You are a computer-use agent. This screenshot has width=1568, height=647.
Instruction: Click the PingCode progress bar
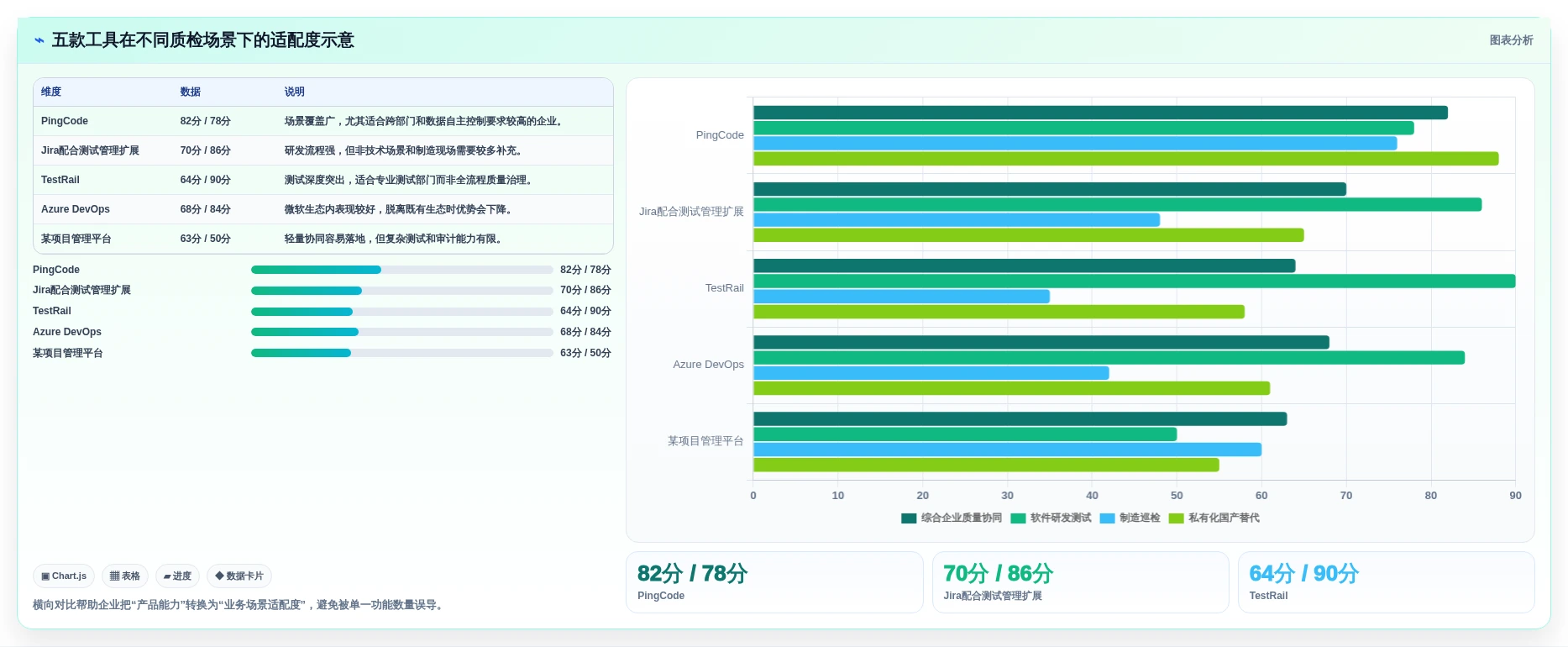pos(401,270)
